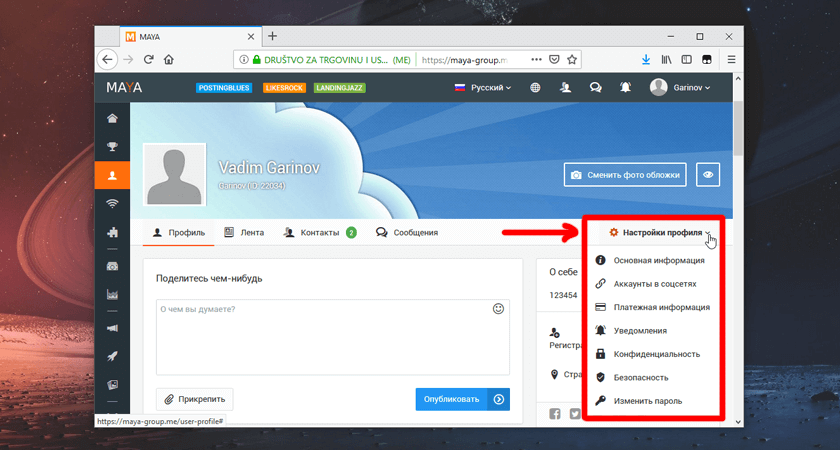840x450 pixels.
Task: Click the page vertical scrollbar
Action: click(x=738, y=129)
